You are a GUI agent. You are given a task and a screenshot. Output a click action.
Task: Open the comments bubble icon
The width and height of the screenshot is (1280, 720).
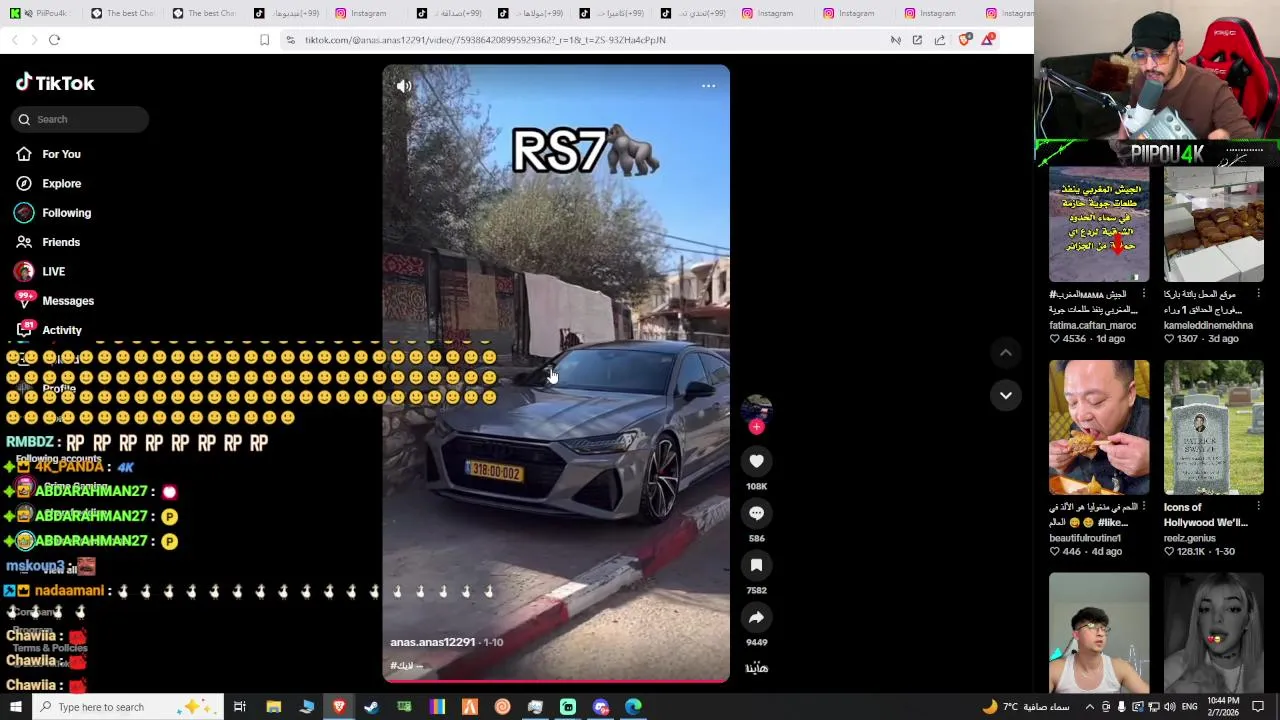pos(756,513)
